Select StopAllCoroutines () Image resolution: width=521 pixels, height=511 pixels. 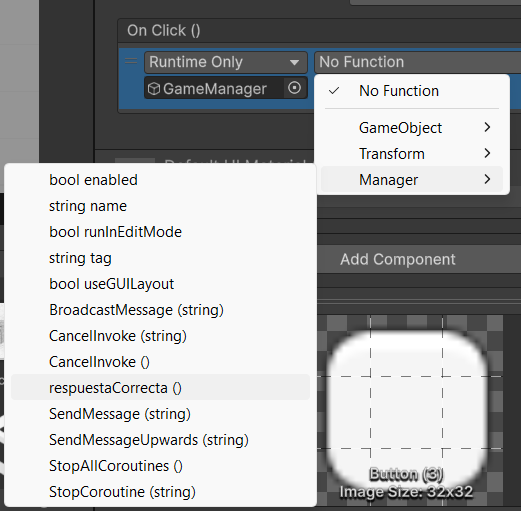point(160,466)
